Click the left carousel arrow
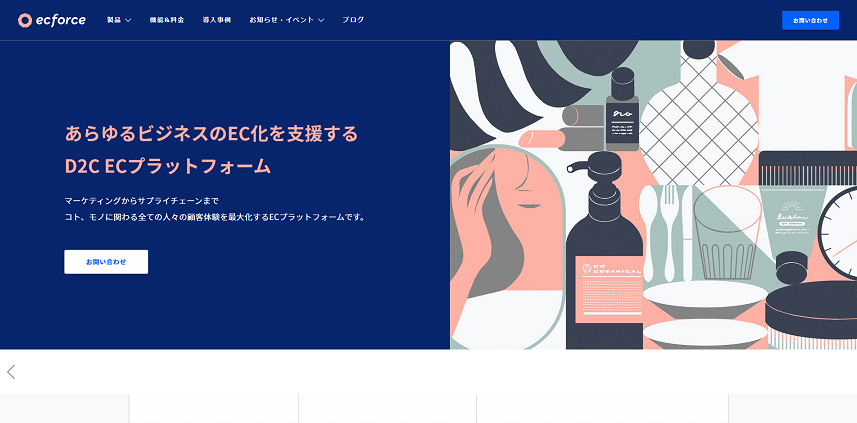Viewport: 857px width, 423px height. (x=11, y=372)
